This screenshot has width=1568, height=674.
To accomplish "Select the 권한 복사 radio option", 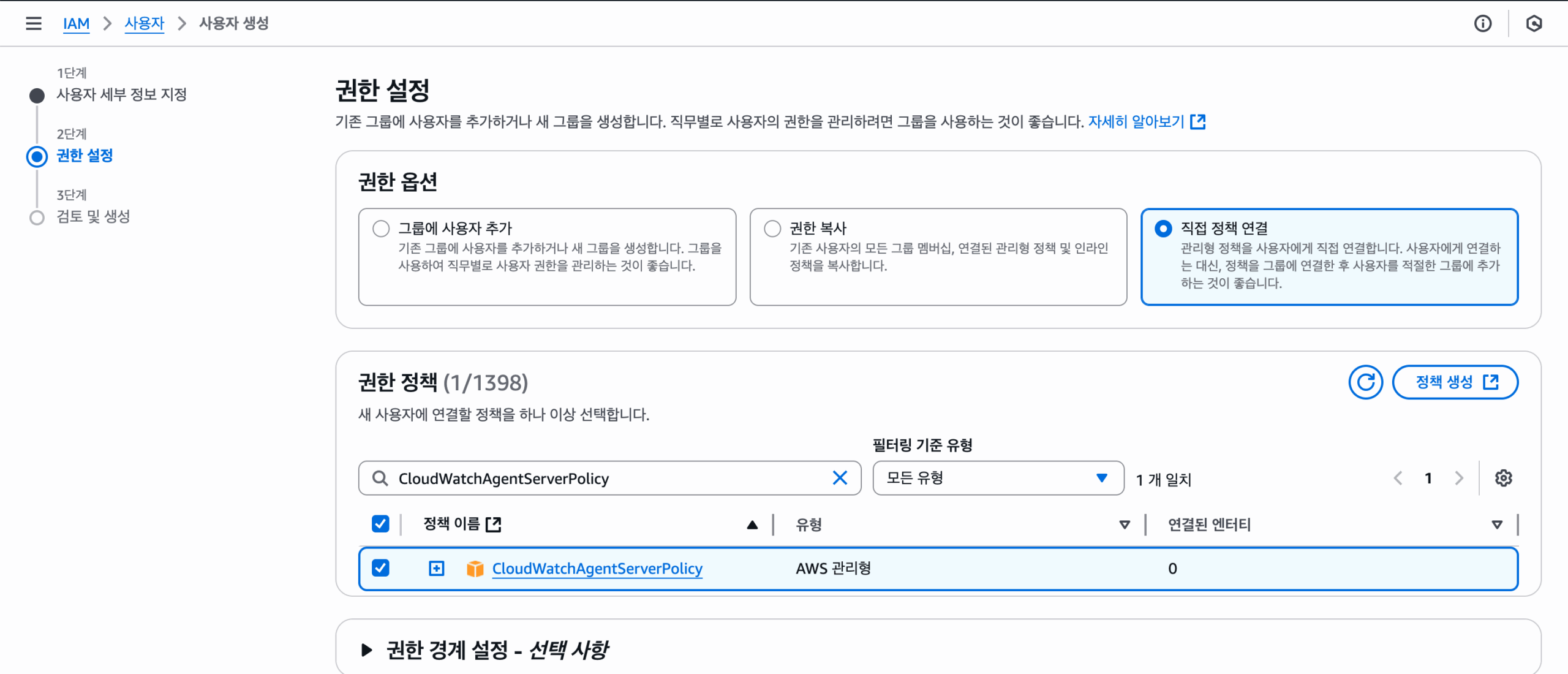I will click(772, 229).
